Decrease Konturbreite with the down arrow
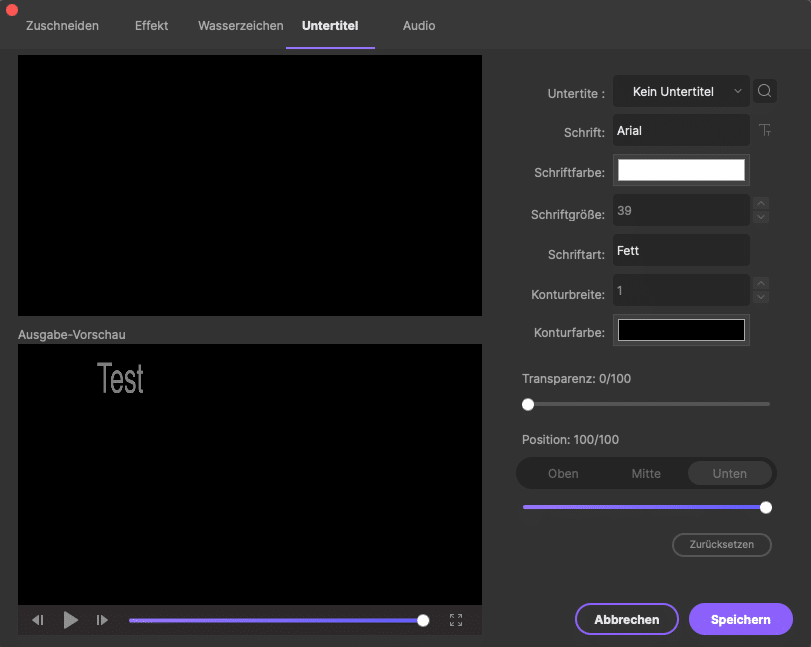811x647 pixels. tap(761, 297)
